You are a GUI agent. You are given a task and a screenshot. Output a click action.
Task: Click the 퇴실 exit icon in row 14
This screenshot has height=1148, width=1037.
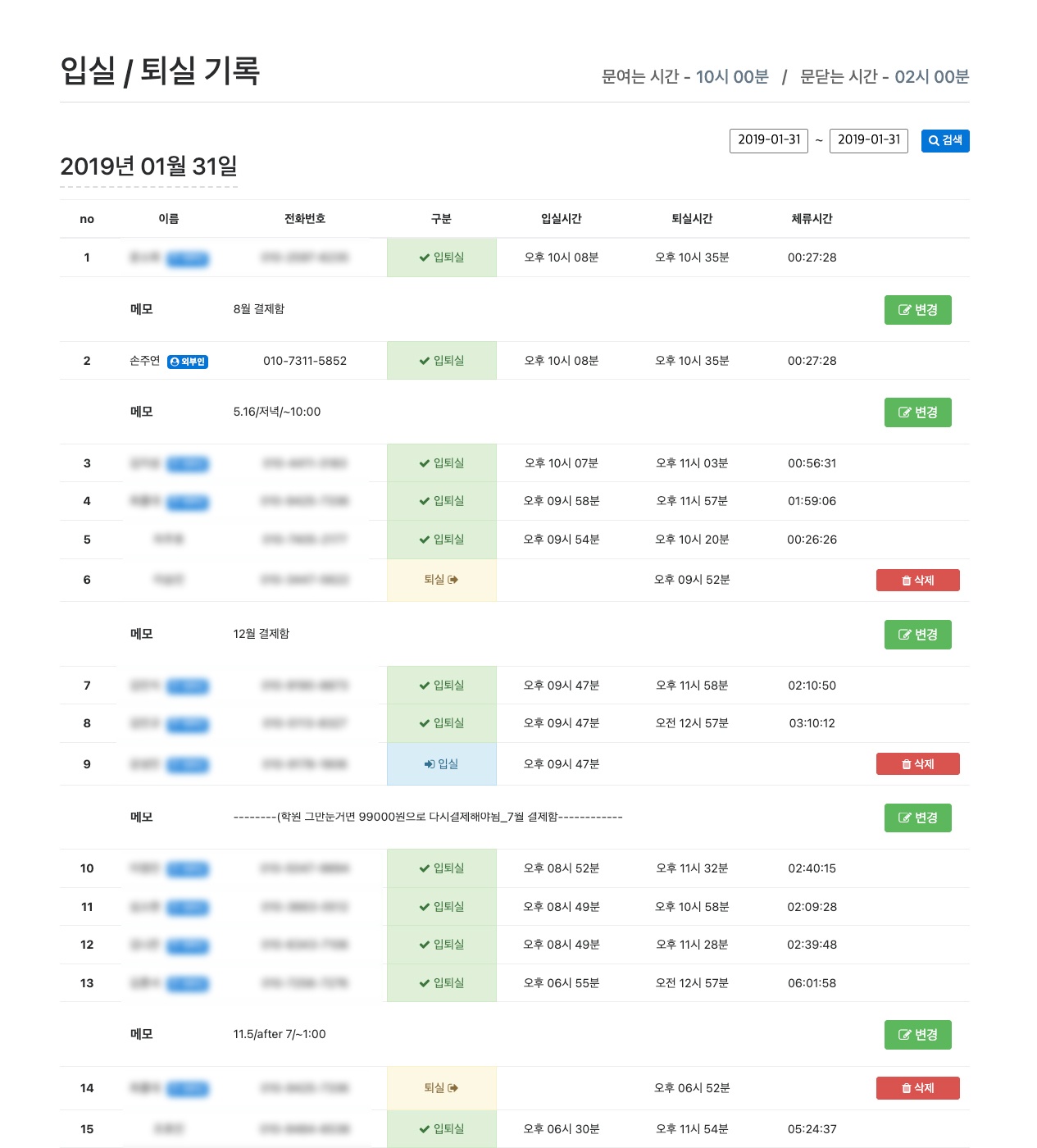[x=453, y=1088]
